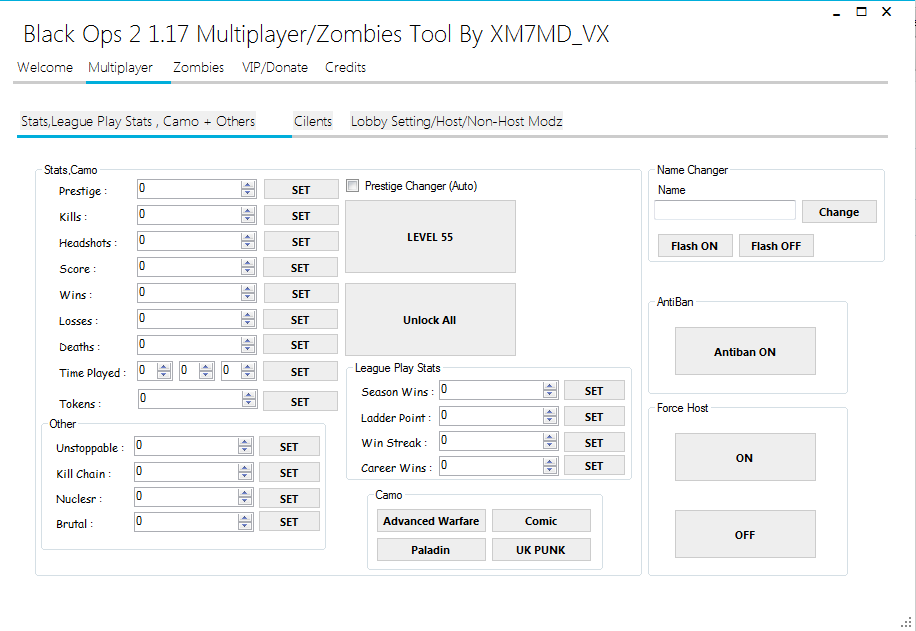Apply Comic camo
Viewport: 916px width, 631px height.
pos(541,521)
